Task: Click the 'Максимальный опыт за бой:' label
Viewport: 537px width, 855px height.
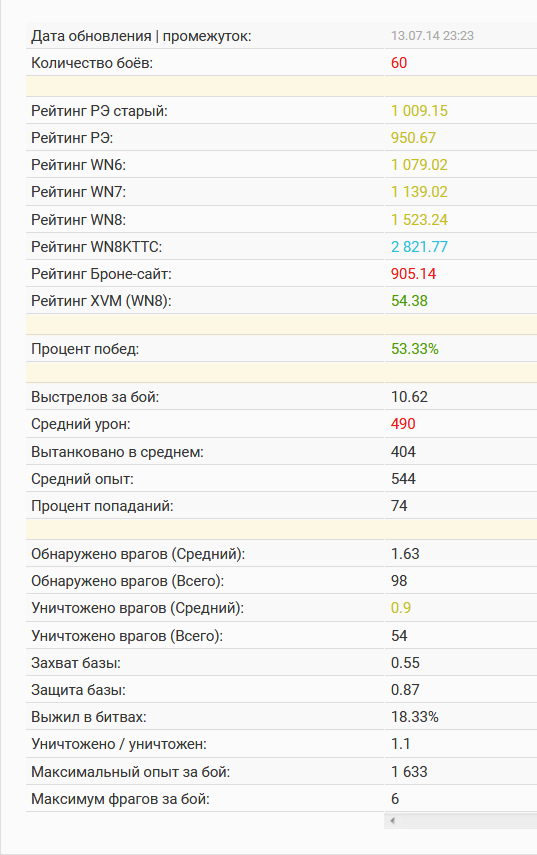Action: 130,772
